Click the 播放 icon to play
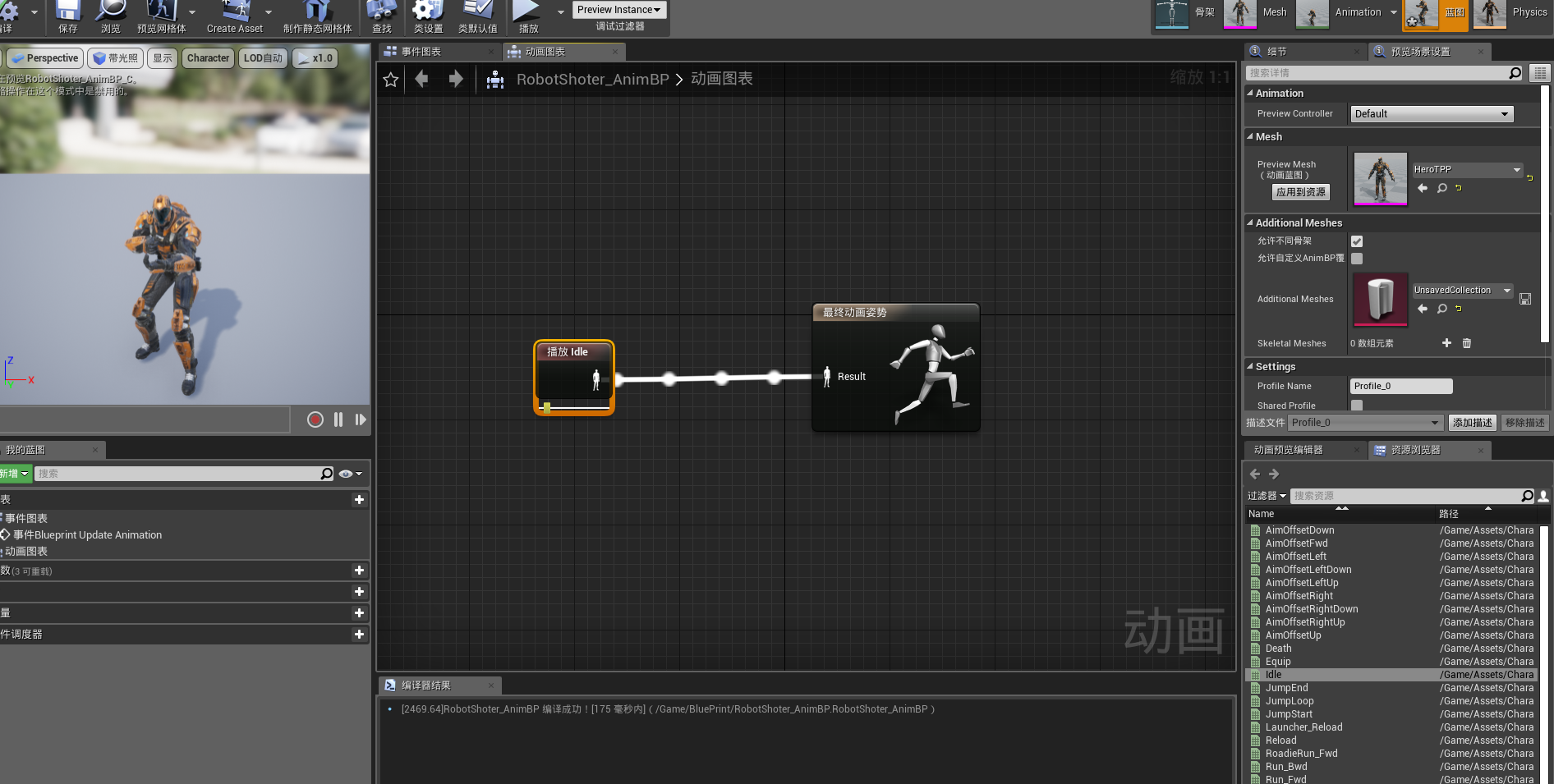This screenshot has height=784, width=1554. pyautogui.click(x=530, y=15)
